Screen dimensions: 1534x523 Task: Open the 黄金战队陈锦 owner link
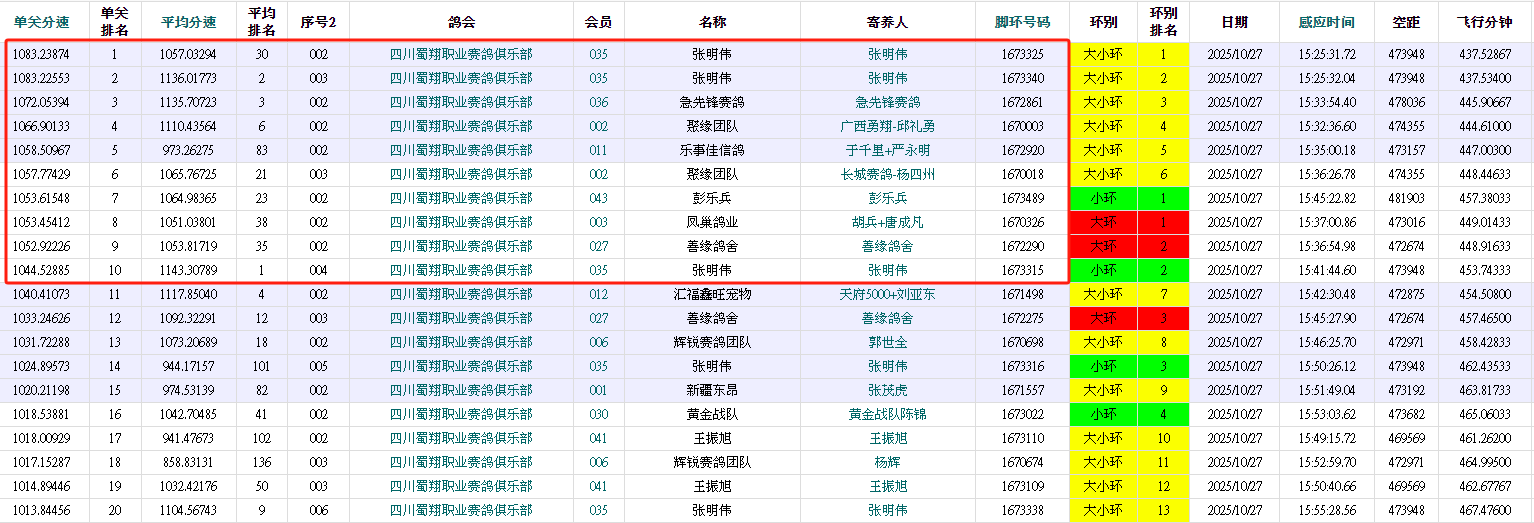887,414
